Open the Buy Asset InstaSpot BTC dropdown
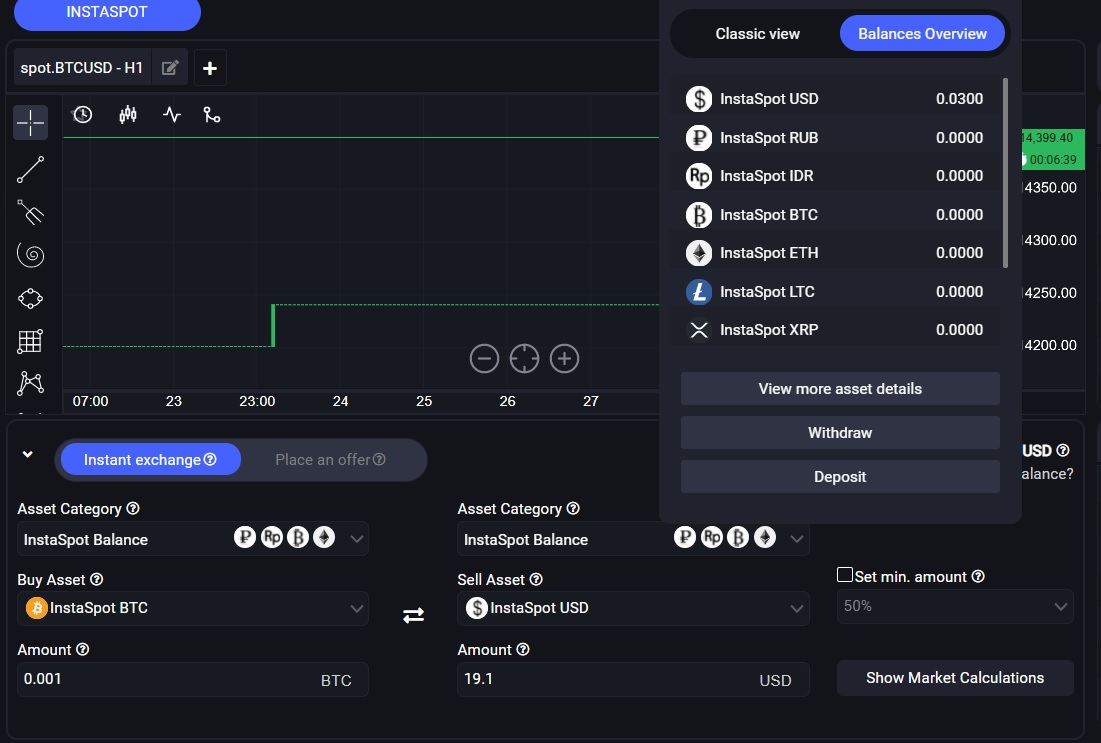This screenshot has height=743, width=1101. pos(192,608)
